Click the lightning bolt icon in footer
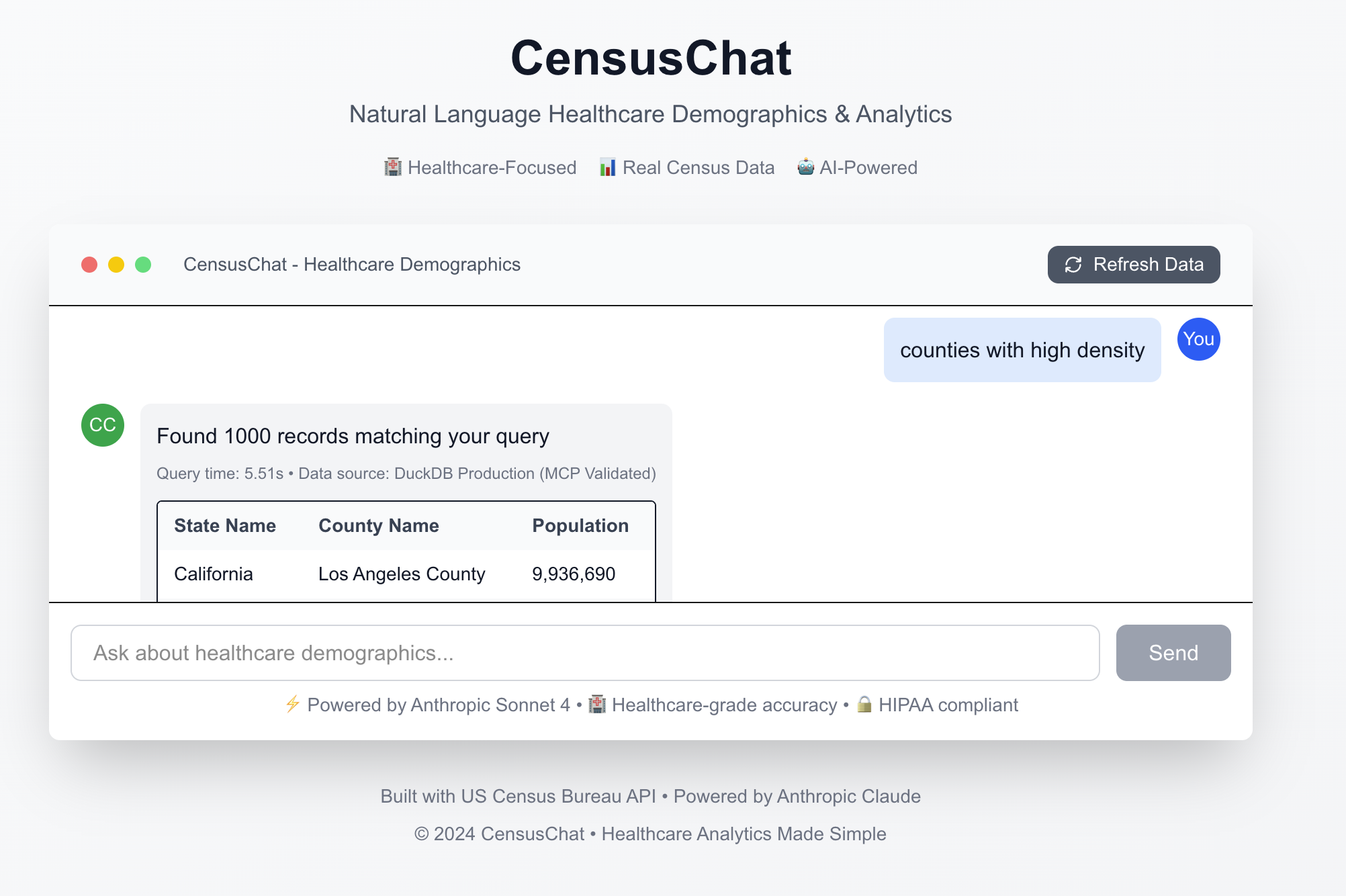This screenshot has width=1346, height=896. (x=293, y=705)
